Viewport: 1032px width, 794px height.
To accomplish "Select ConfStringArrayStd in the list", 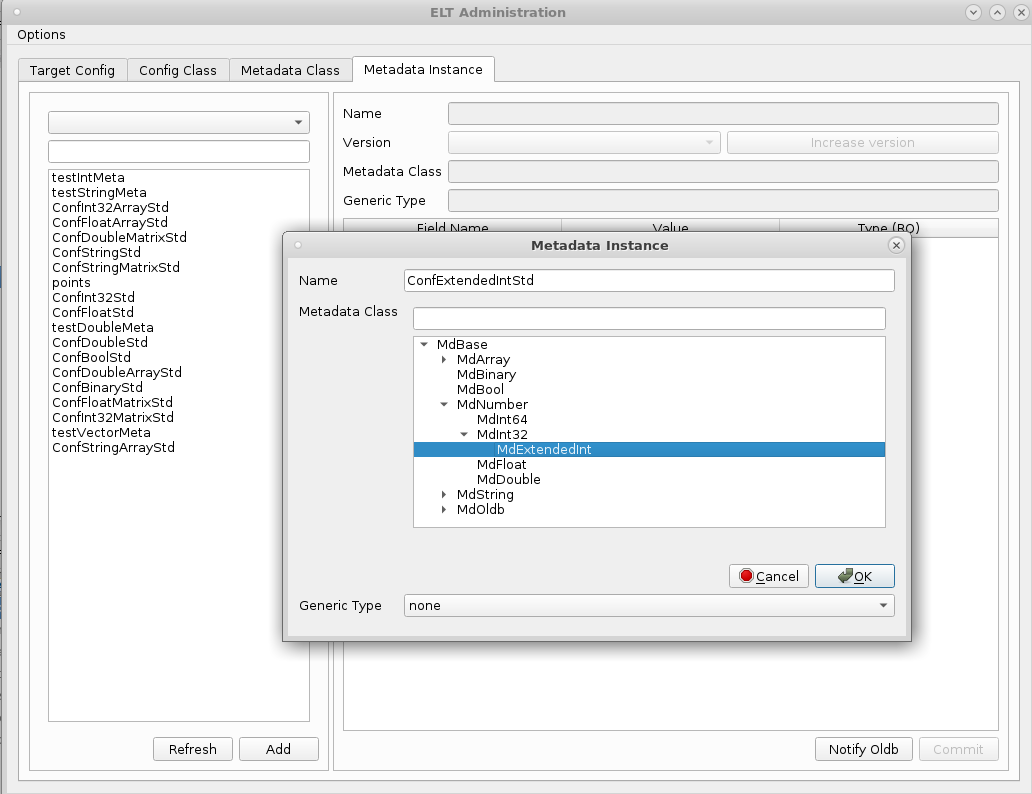I will click(113, 448).
